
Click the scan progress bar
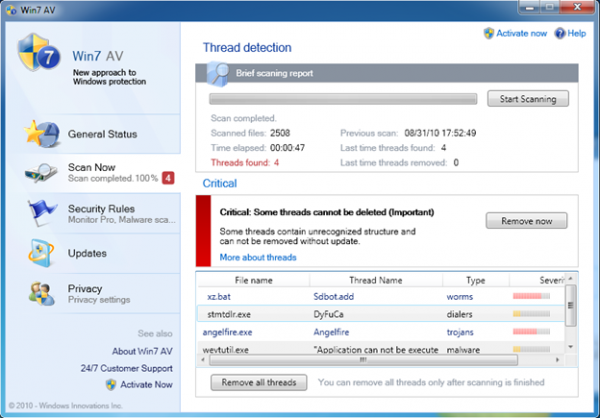pyautogui.click(x=343, y=99)
